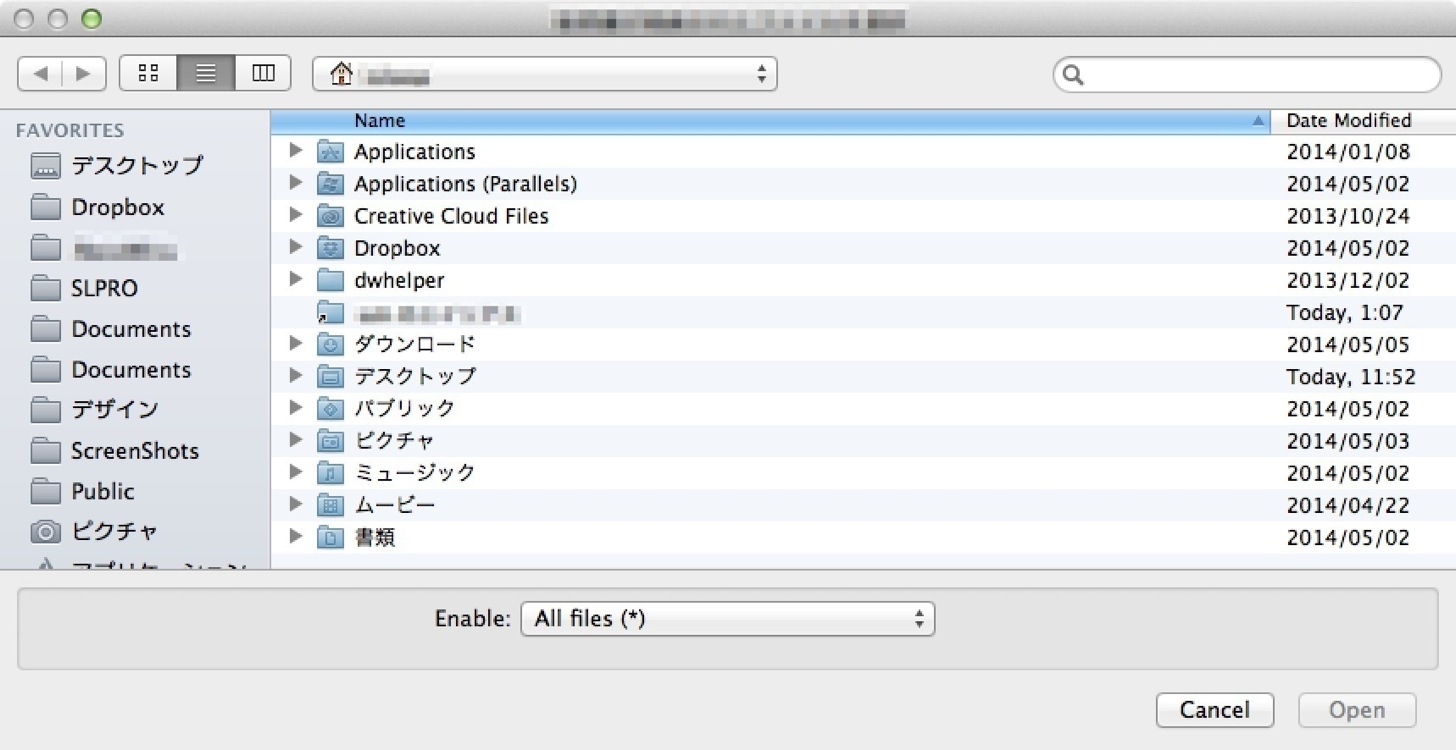1456x750 pixels.
Task: Select the ピクチャ folder icon in the list
Action: (330, 441)
